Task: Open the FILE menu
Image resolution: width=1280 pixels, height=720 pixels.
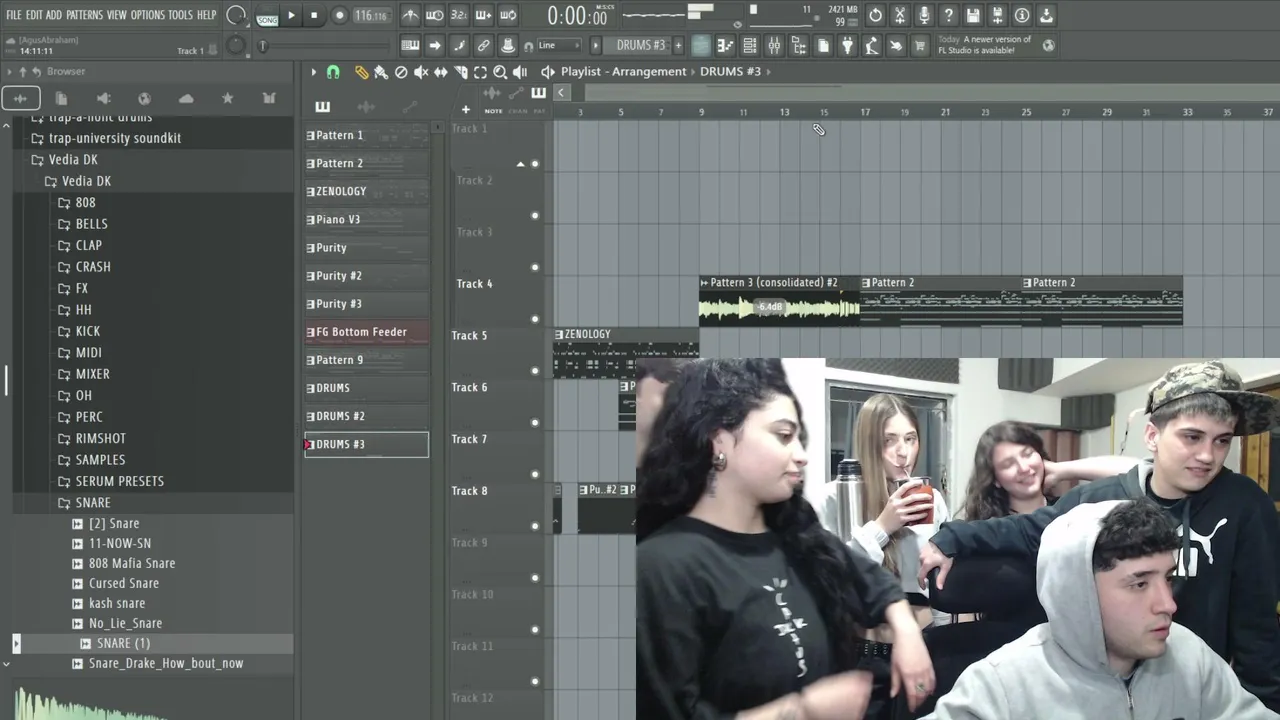Action: pyautogui.click(x=14, y=15)
